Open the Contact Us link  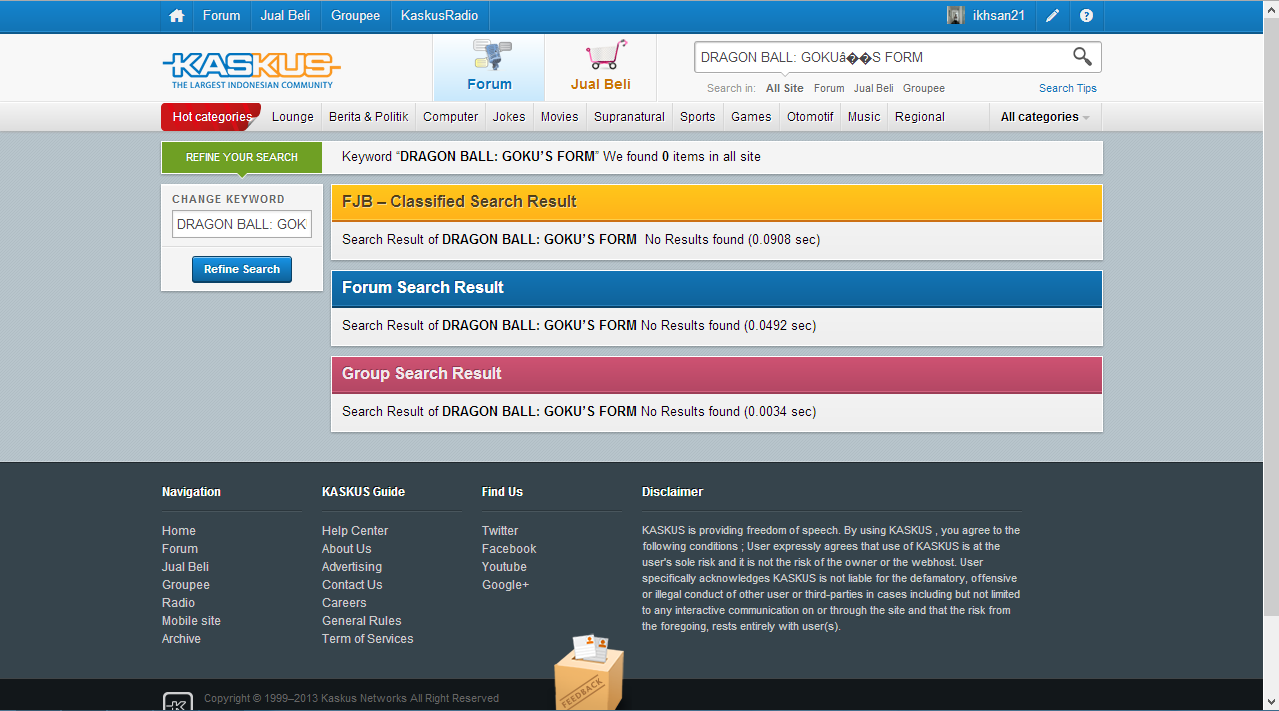352,585
